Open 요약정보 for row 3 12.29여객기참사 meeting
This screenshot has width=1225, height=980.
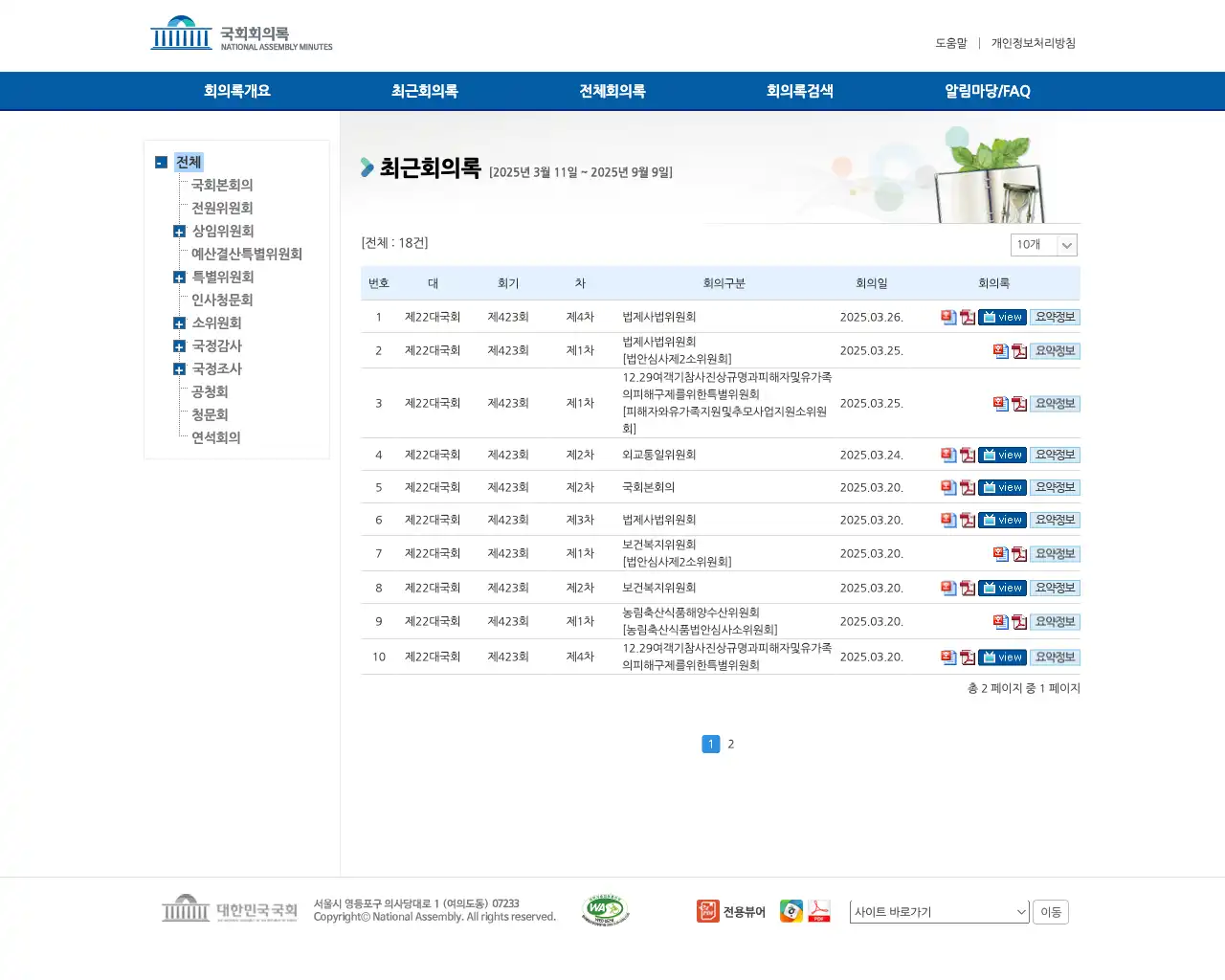[1056, 404]
